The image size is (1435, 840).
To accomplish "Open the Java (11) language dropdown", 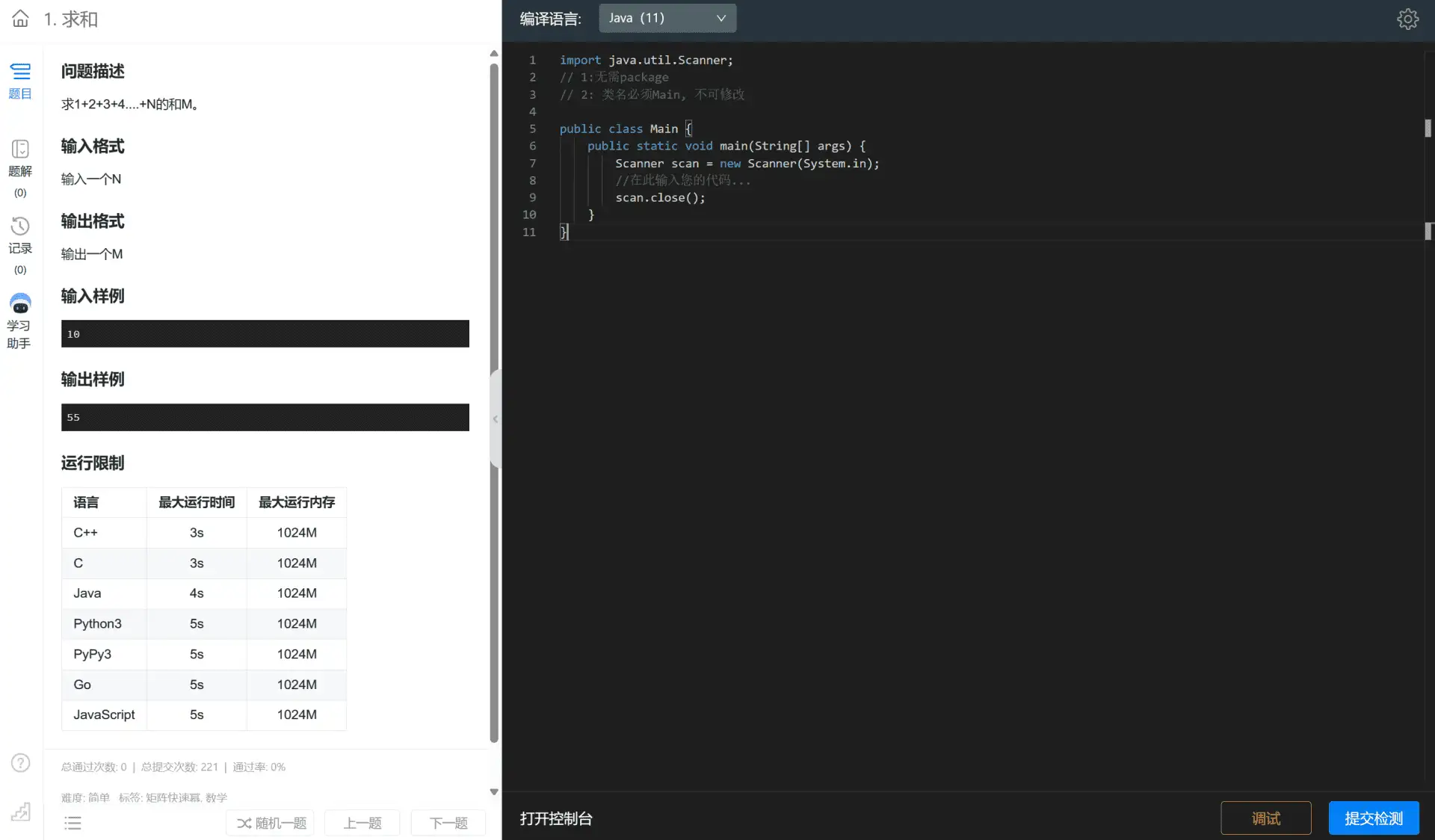I will click(x=667, y=18).
